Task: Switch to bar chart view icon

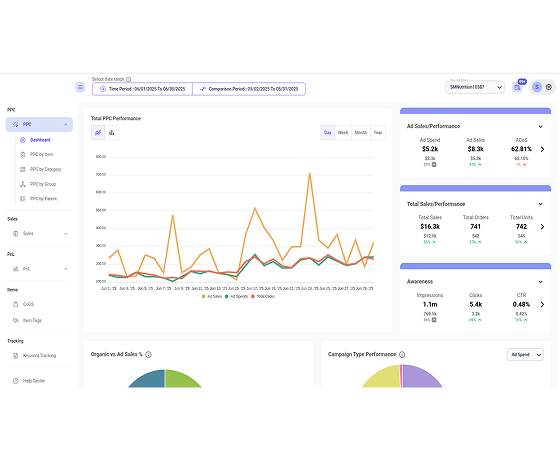Action: pos(112,133)
